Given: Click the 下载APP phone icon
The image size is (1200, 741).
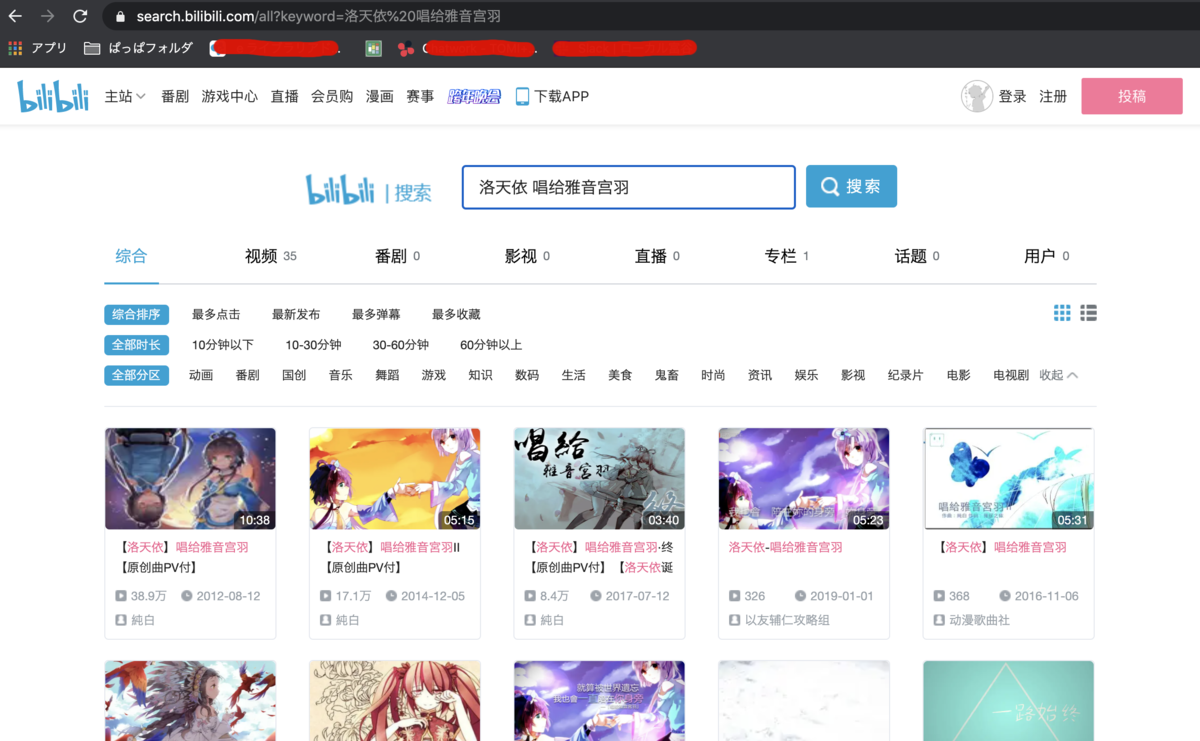Looking at the screenshot, I should pos(522,95).
